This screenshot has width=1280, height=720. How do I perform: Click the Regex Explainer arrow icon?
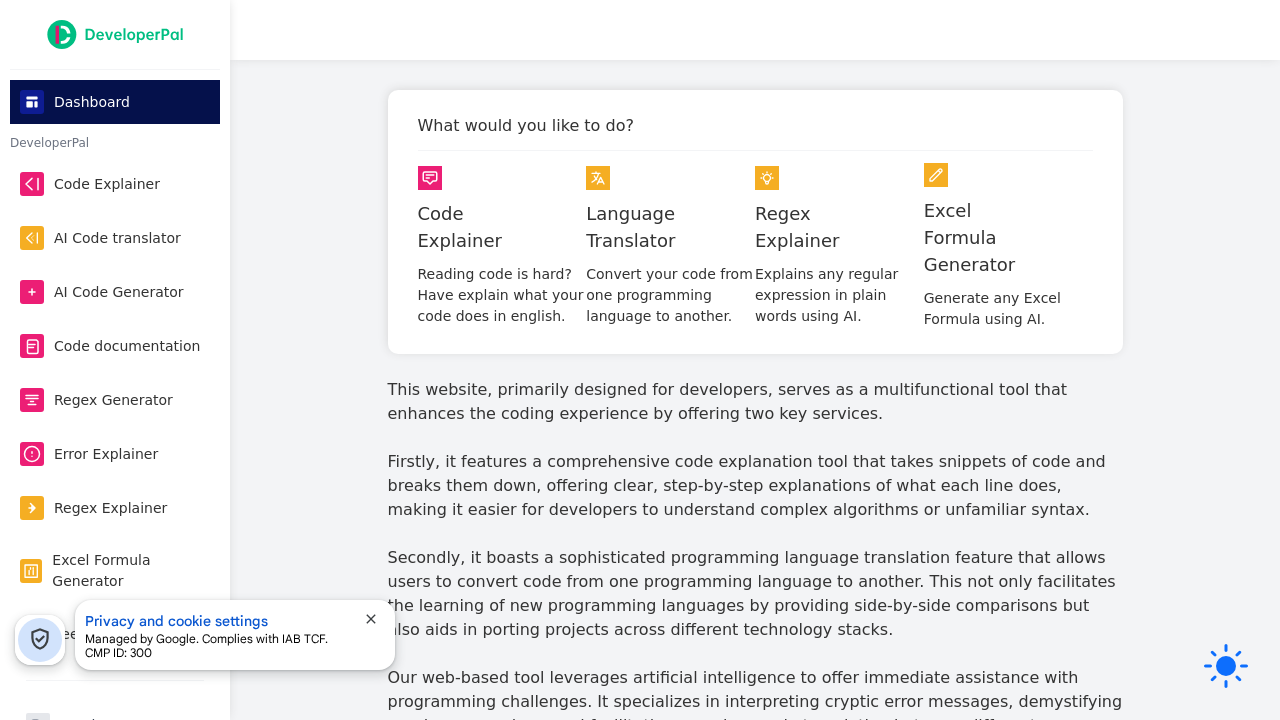point(31,508)
